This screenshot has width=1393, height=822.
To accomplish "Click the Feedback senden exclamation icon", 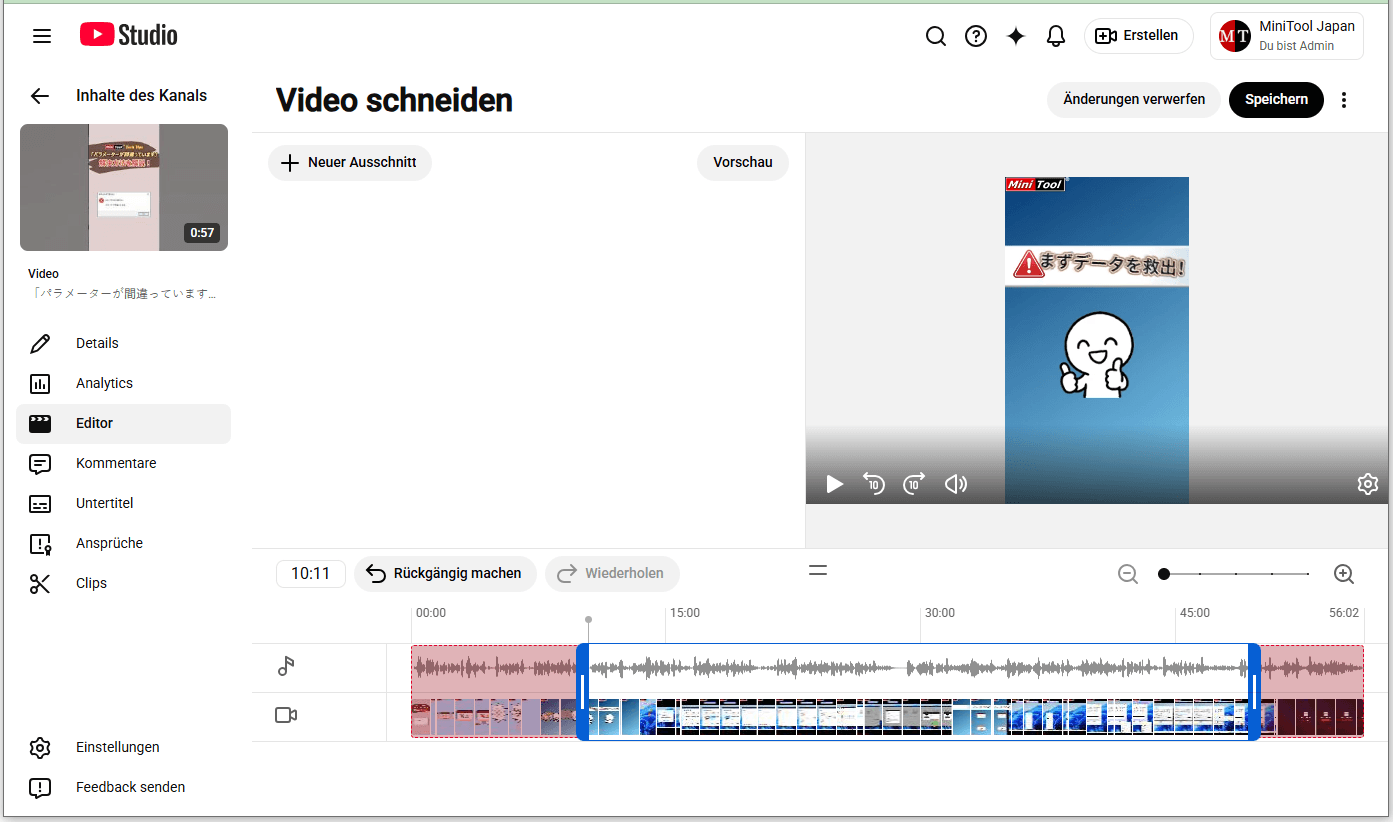I will tap(40, 788).
